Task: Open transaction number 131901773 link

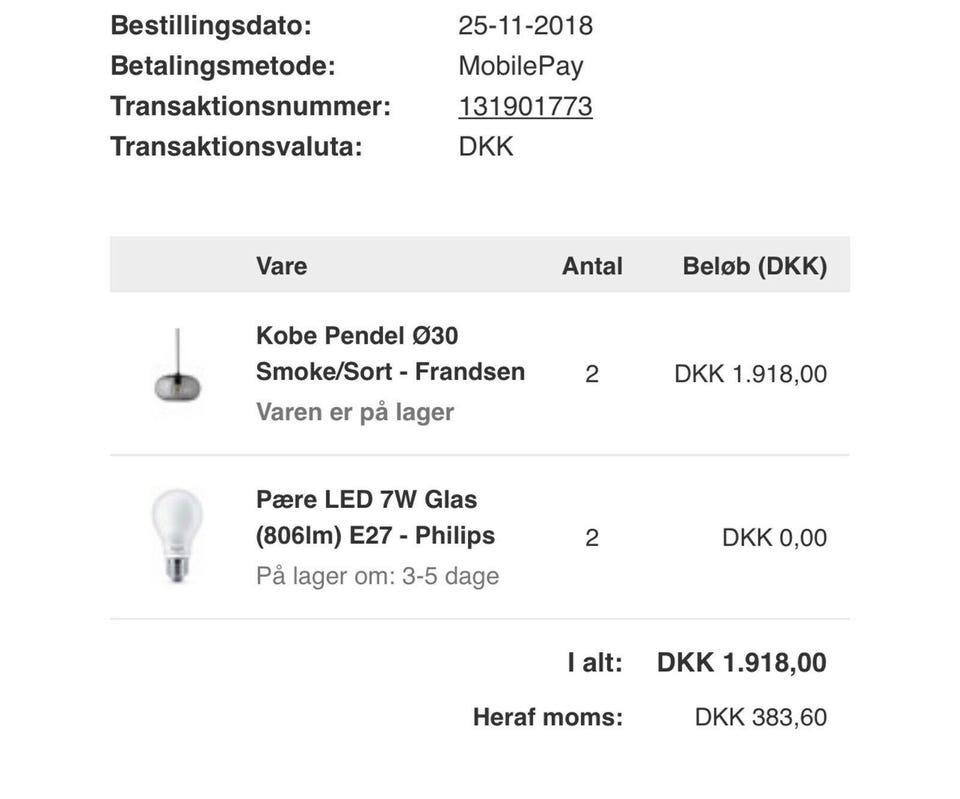Action: 525,107
